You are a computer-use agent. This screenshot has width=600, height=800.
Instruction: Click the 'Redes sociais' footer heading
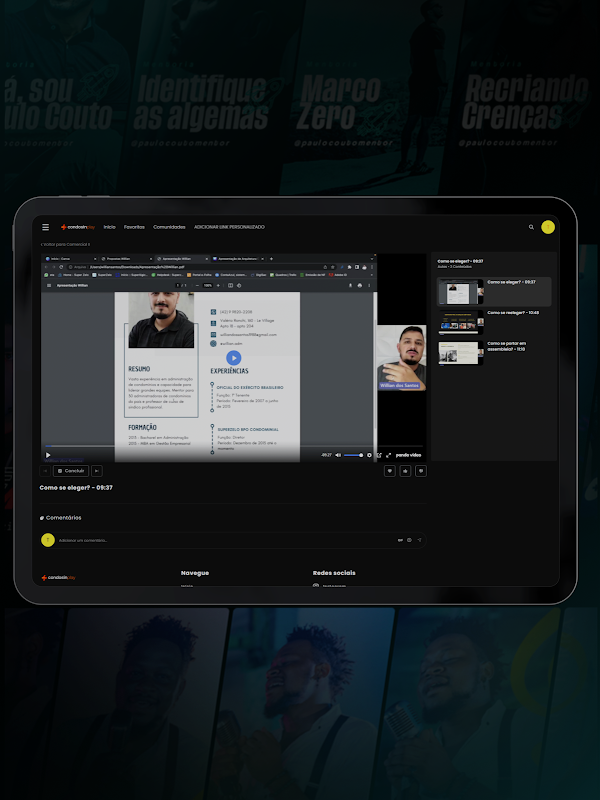tap(334, 573)
